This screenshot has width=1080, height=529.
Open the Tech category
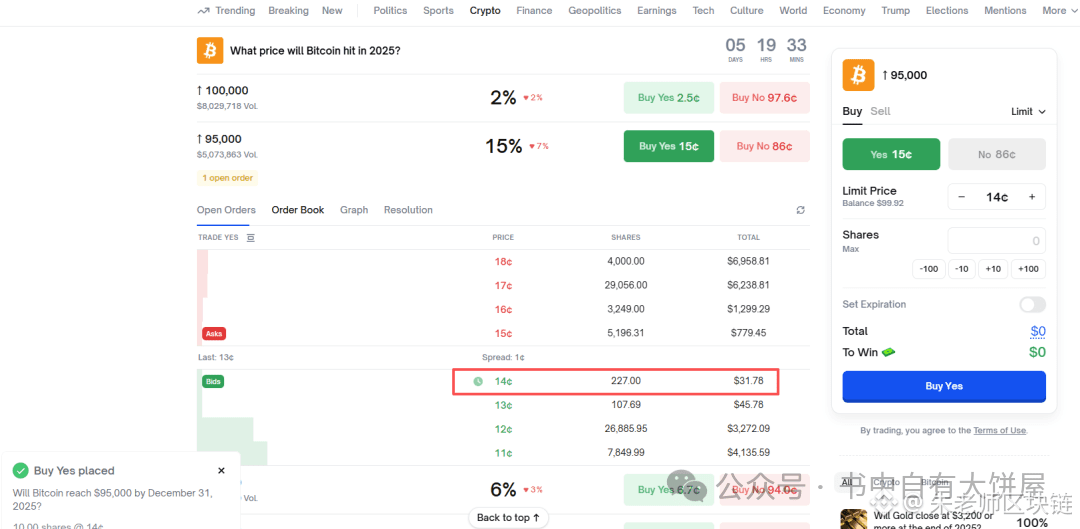tap(703, 10)
